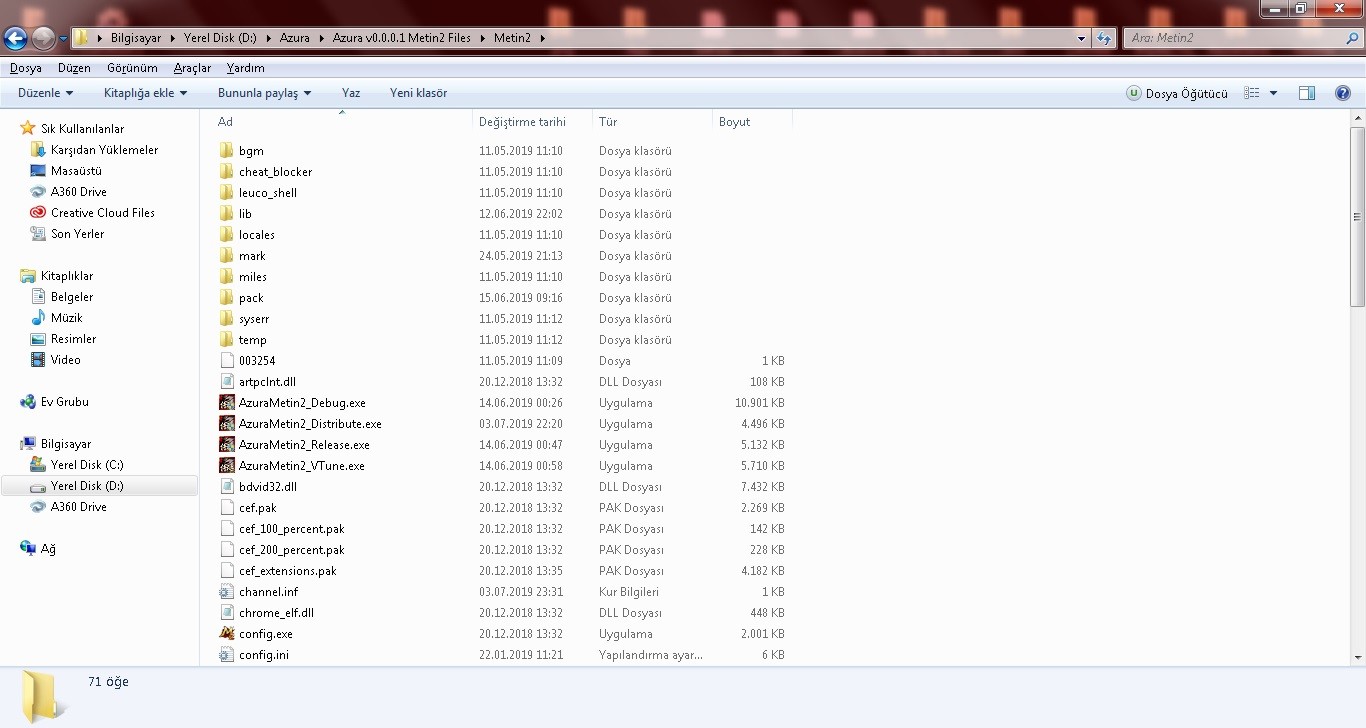Open the Dosya menu
The image size is (1366, 728).
tap(26, 68)
